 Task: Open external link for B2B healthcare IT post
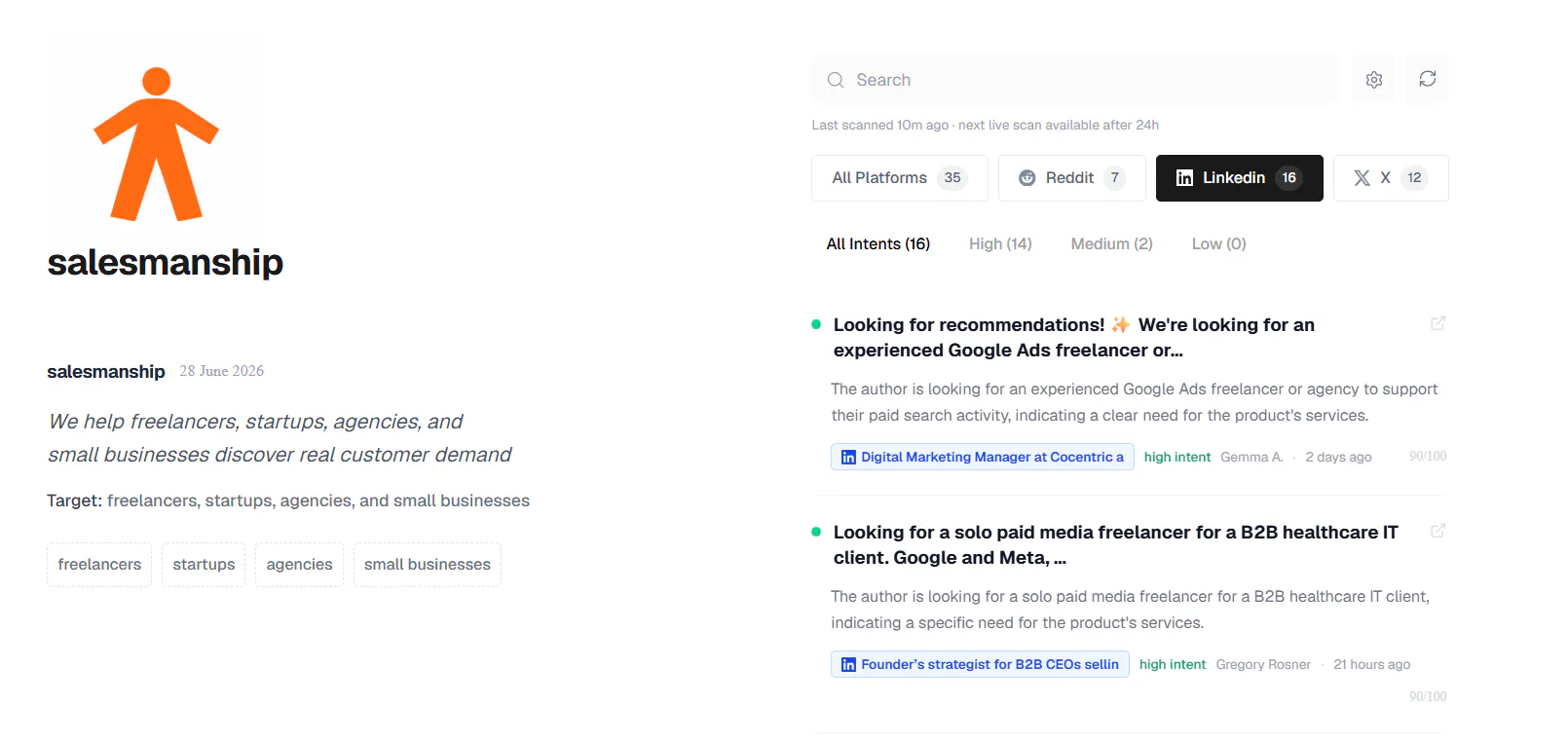coord(1437,531)
